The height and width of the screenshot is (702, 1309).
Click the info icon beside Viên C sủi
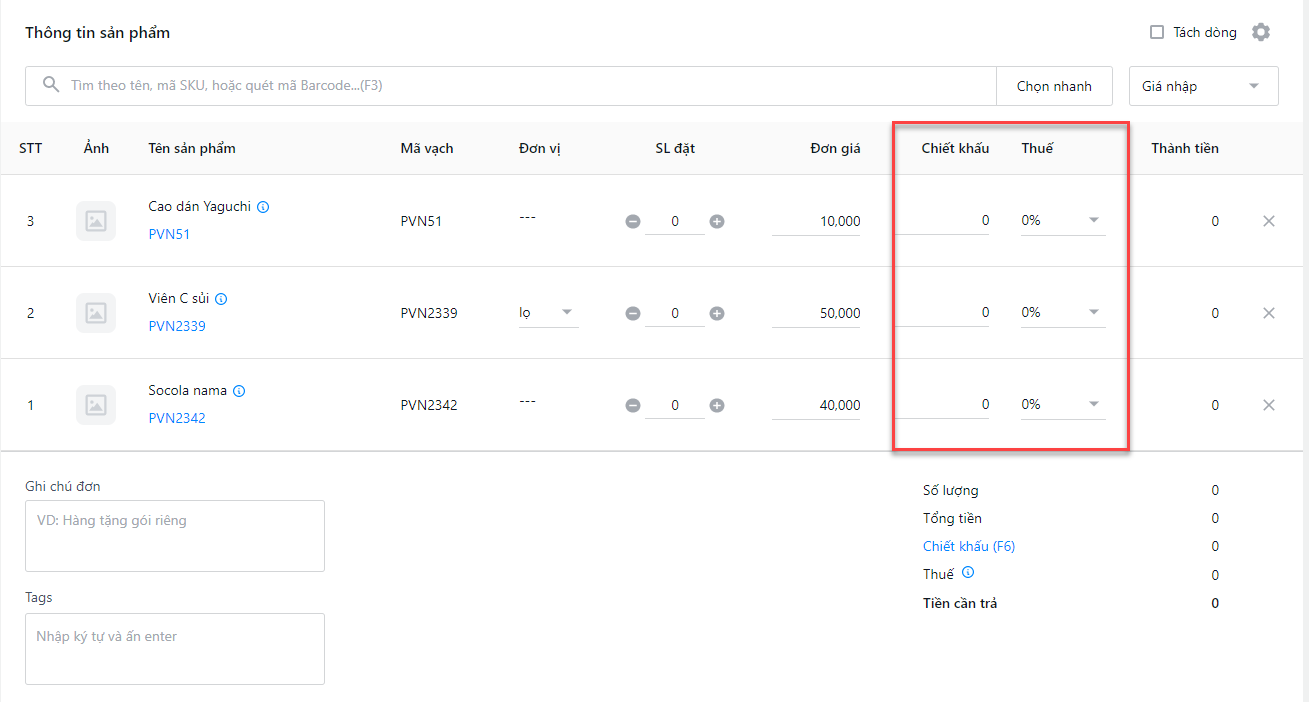[221, 299]
